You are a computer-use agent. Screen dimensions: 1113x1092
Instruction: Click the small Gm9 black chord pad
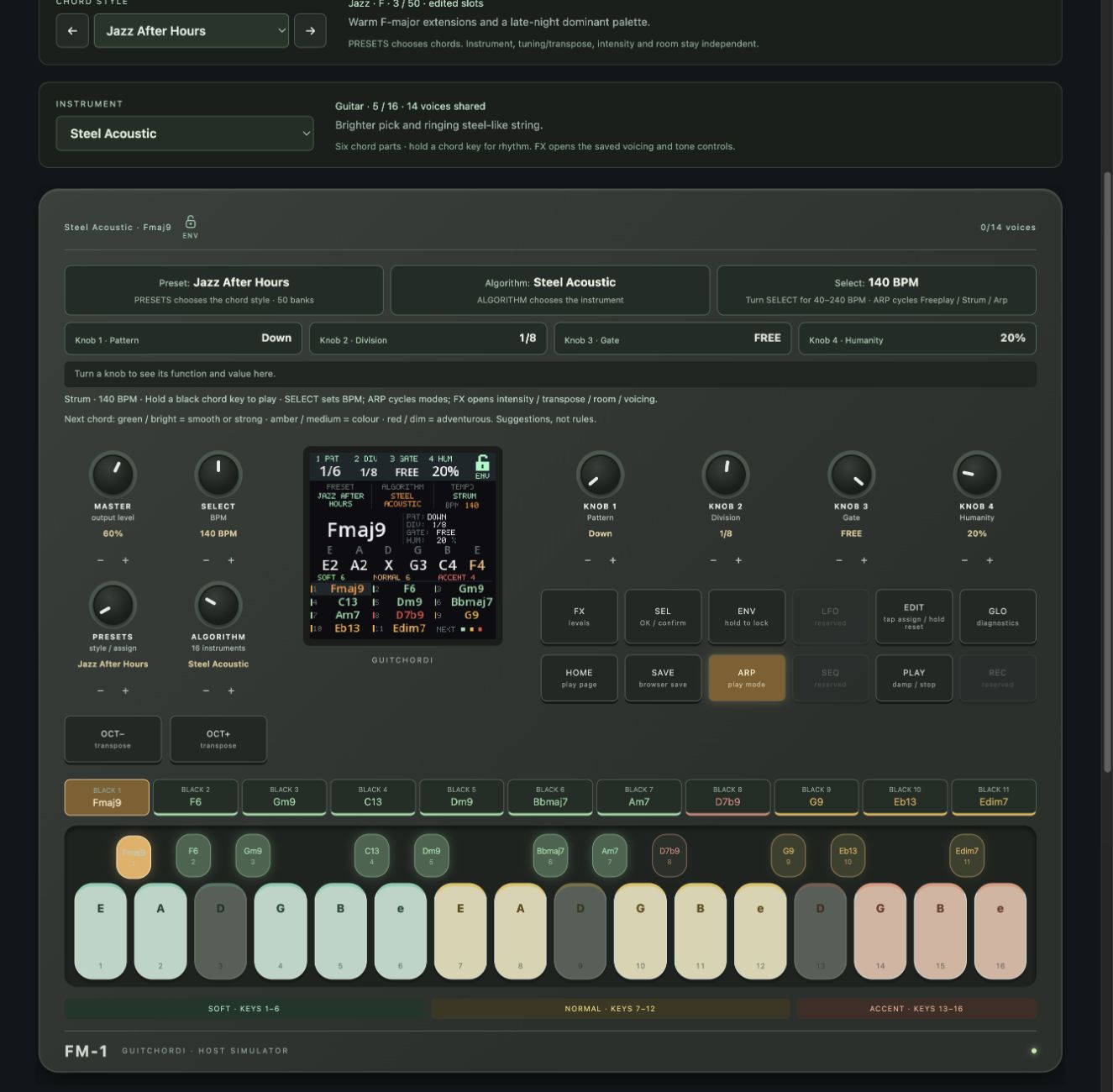(x=253, y=855)
